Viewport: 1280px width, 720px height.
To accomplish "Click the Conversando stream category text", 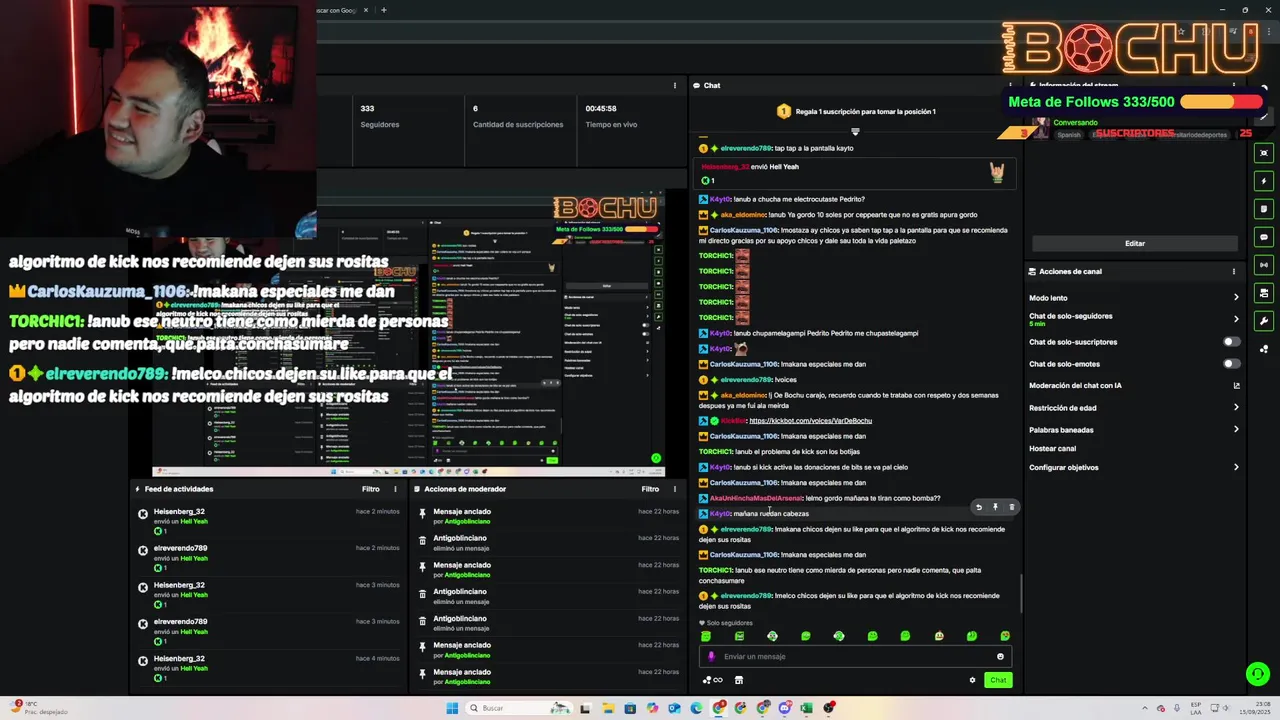I will point(1075,123).
